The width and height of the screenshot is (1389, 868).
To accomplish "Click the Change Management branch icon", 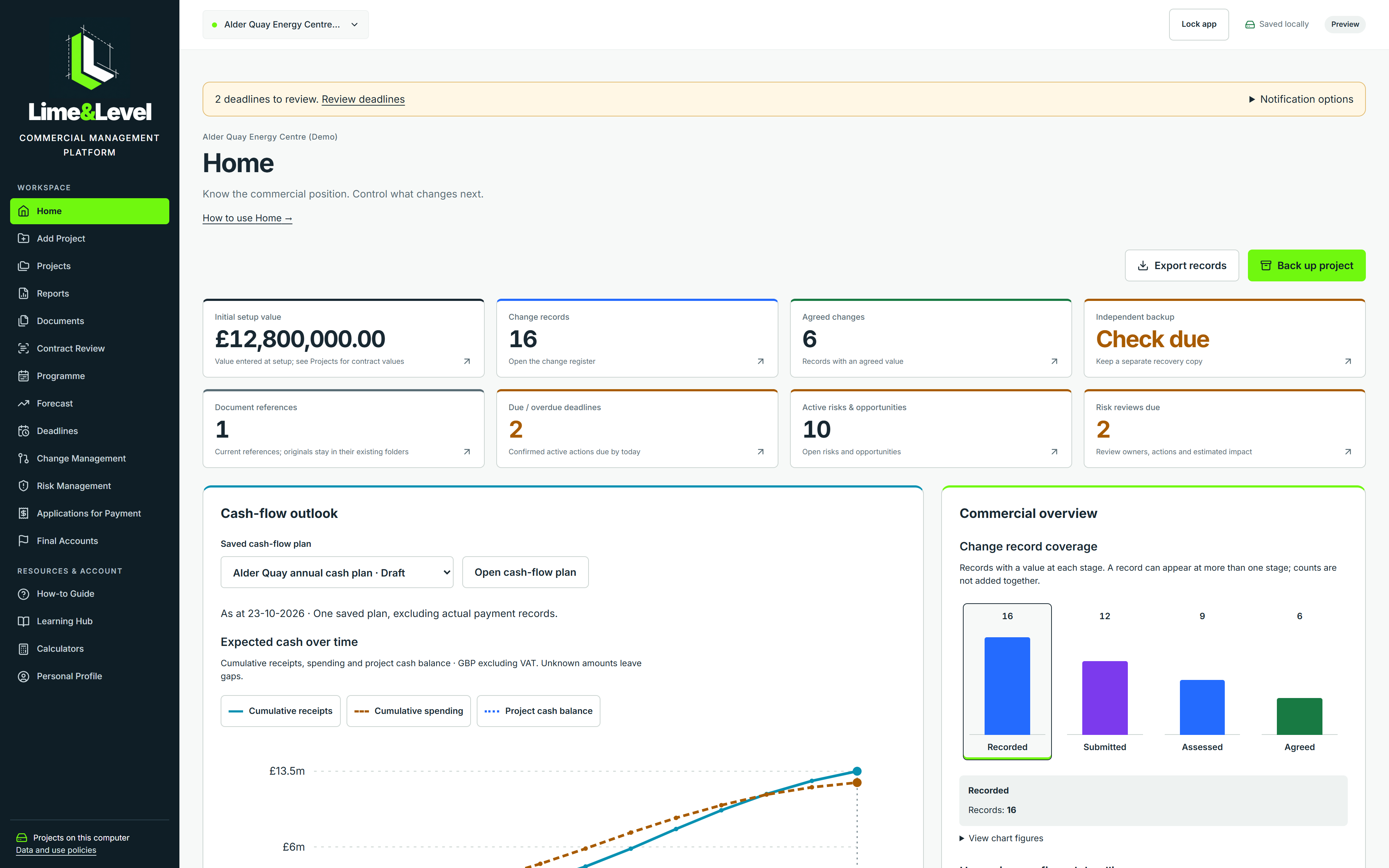I will (24, 459).
